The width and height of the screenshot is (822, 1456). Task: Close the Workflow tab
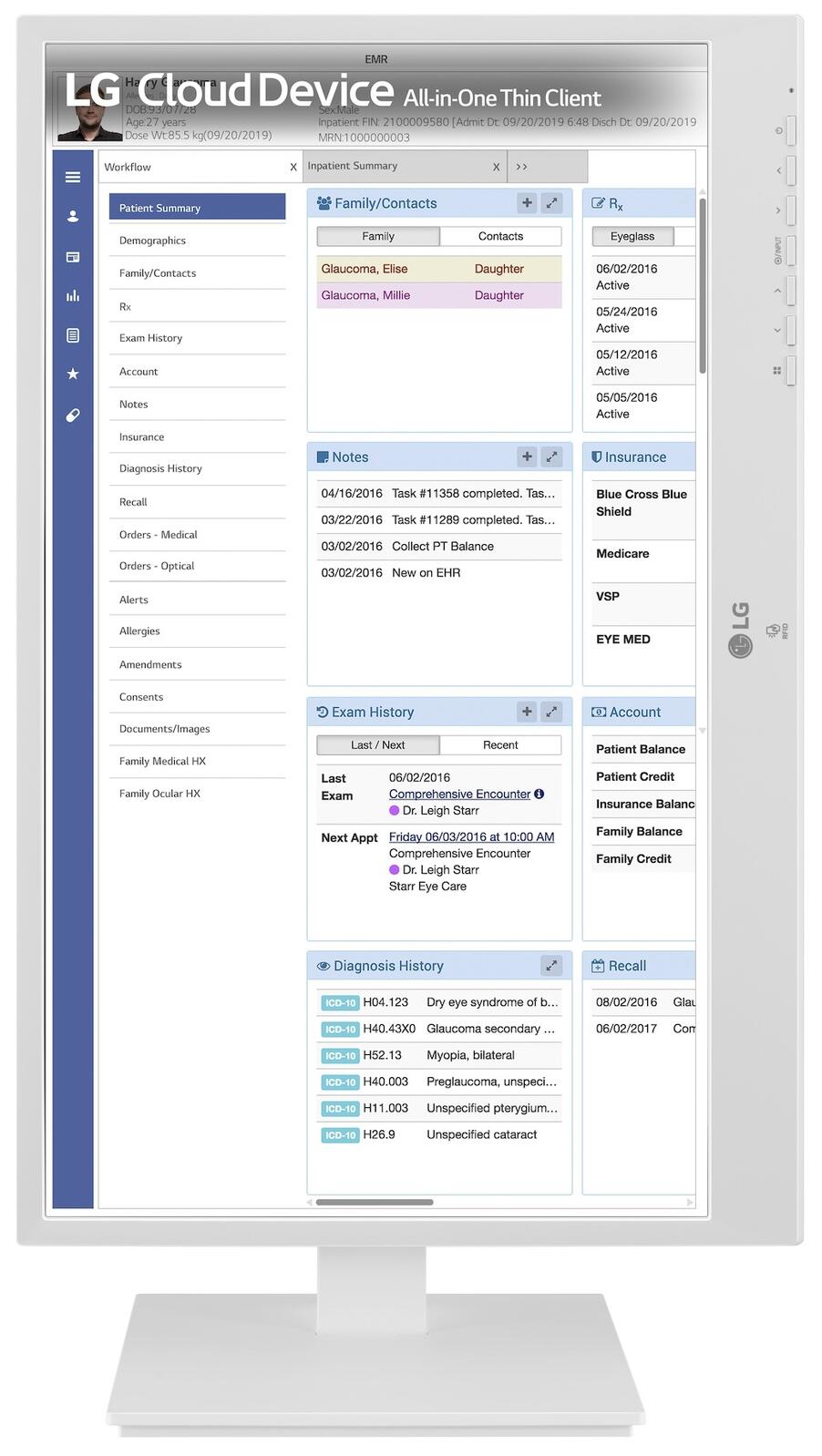tap(293, 168)
